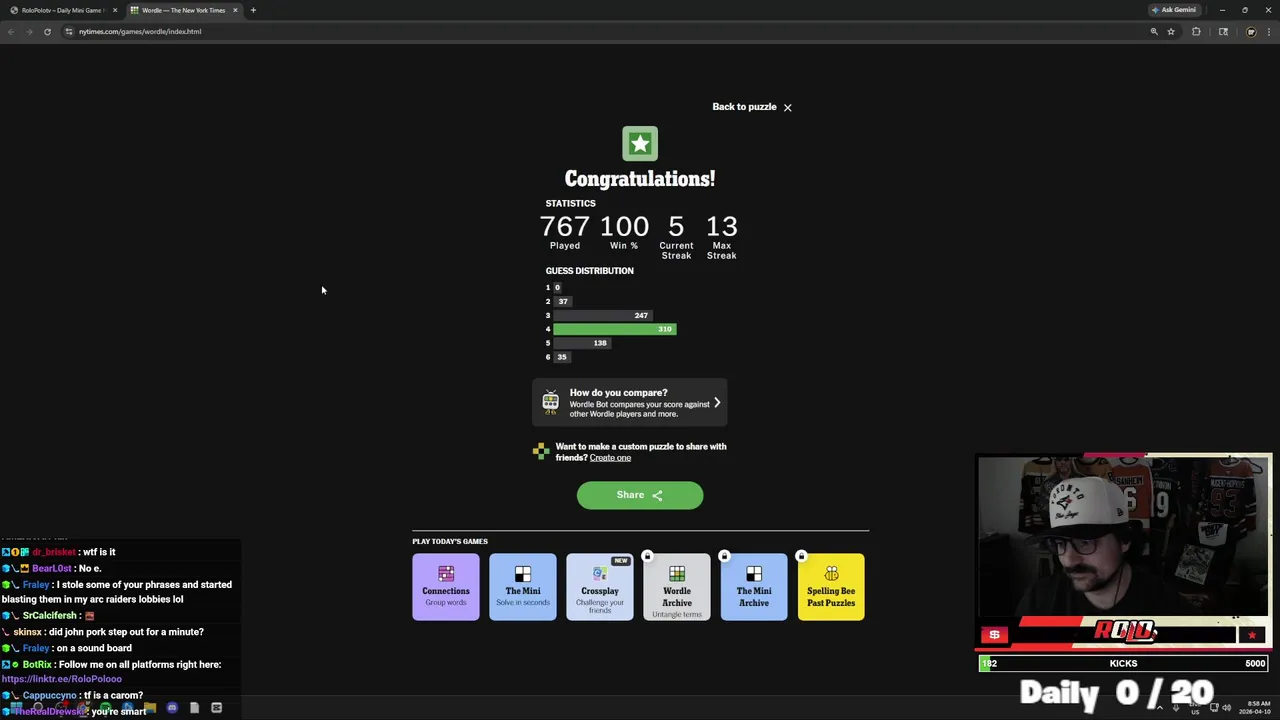The image size is (1280, 720).
Task: Close the RoloPolotv browser tab
Action: [x=115, y=10]
